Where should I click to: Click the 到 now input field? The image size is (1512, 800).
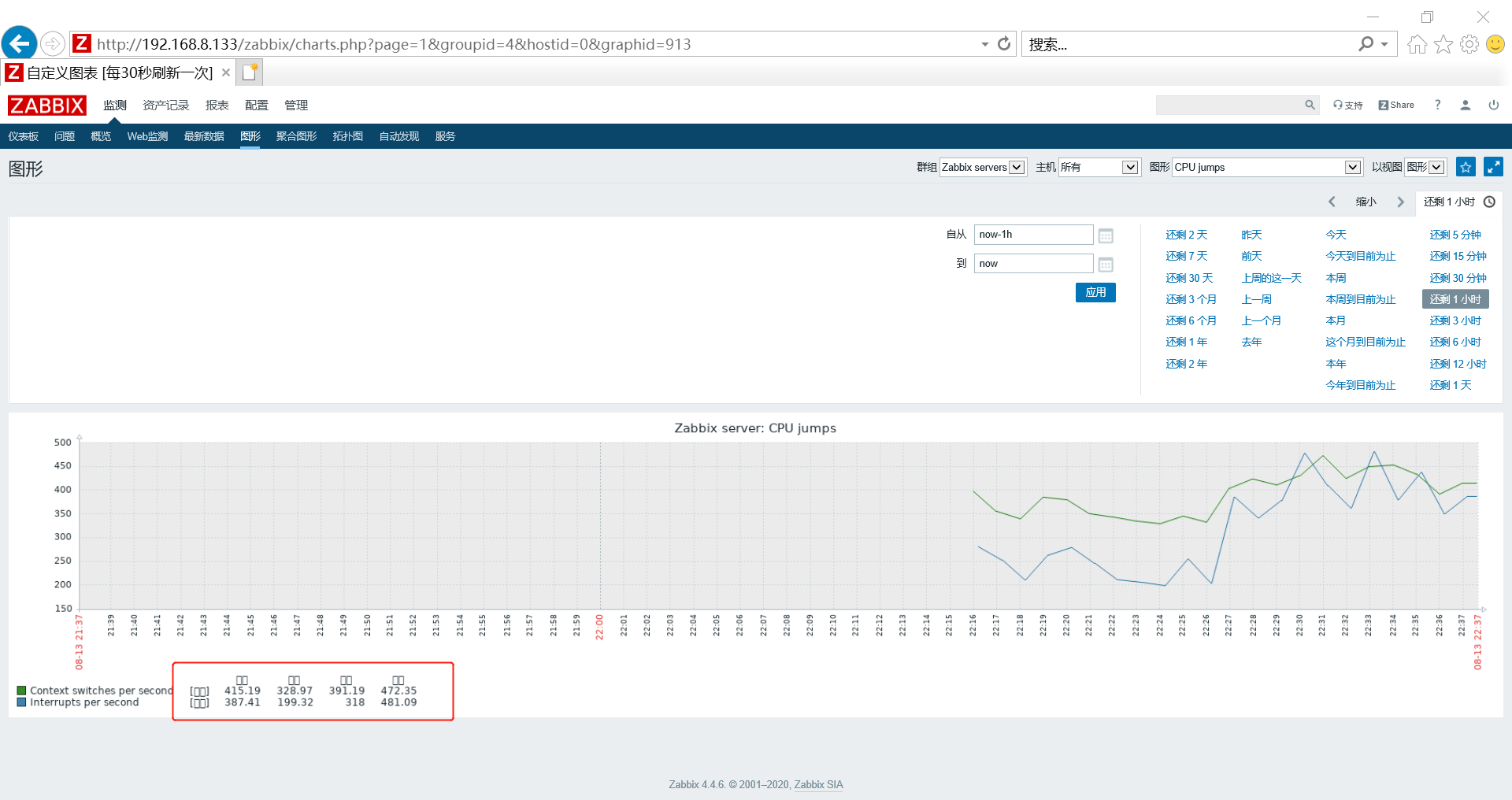point(1033,264)
